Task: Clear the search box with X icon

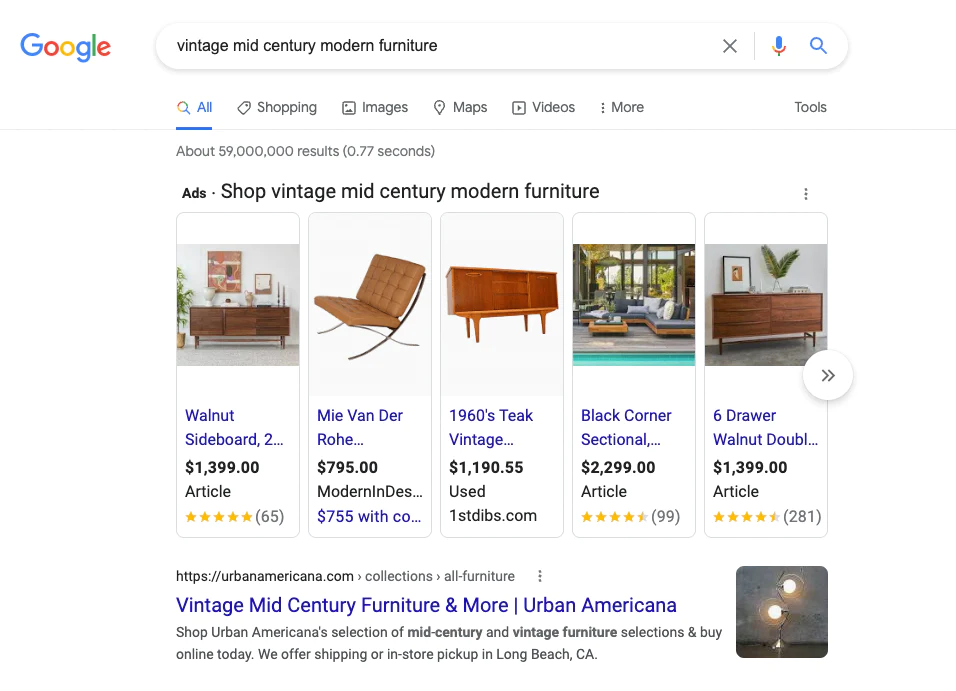Action: coord(729,46)
